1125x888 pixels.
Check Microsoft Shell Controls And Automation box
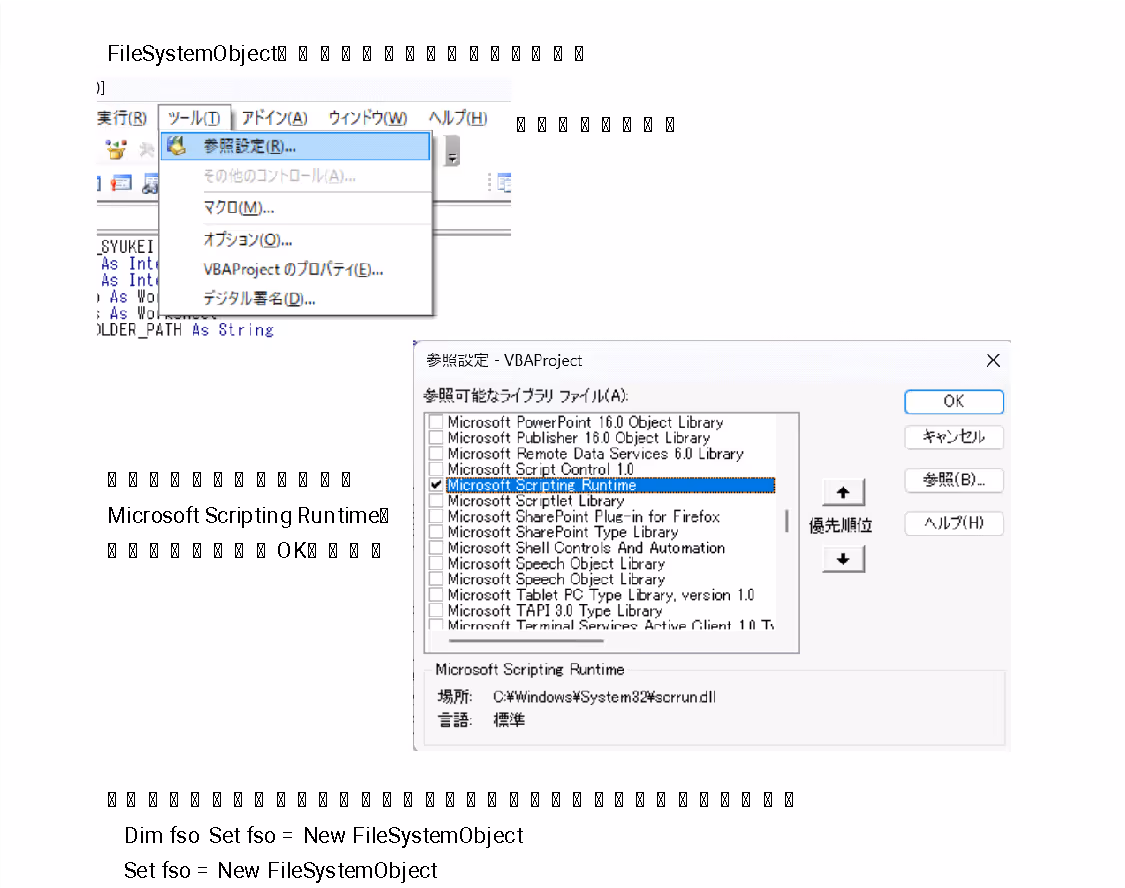436,548
